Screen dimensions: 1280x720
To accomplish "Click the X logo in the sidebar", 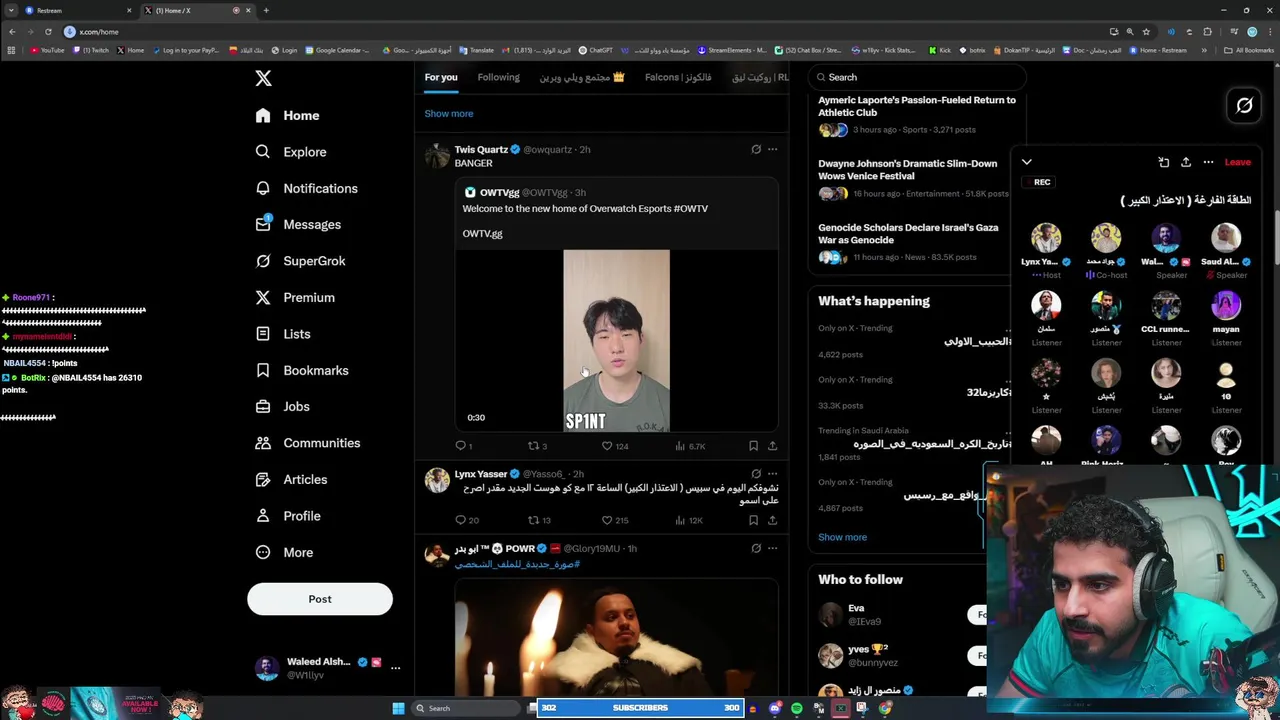I will tap(263, 78).
